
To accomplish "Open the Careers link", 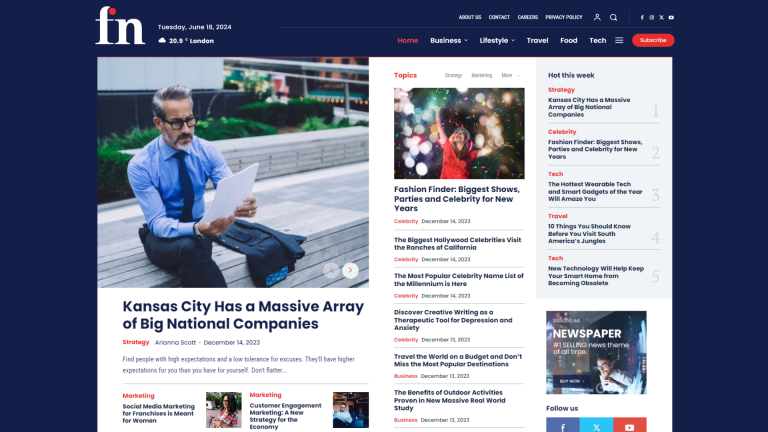I will (528, 17).
